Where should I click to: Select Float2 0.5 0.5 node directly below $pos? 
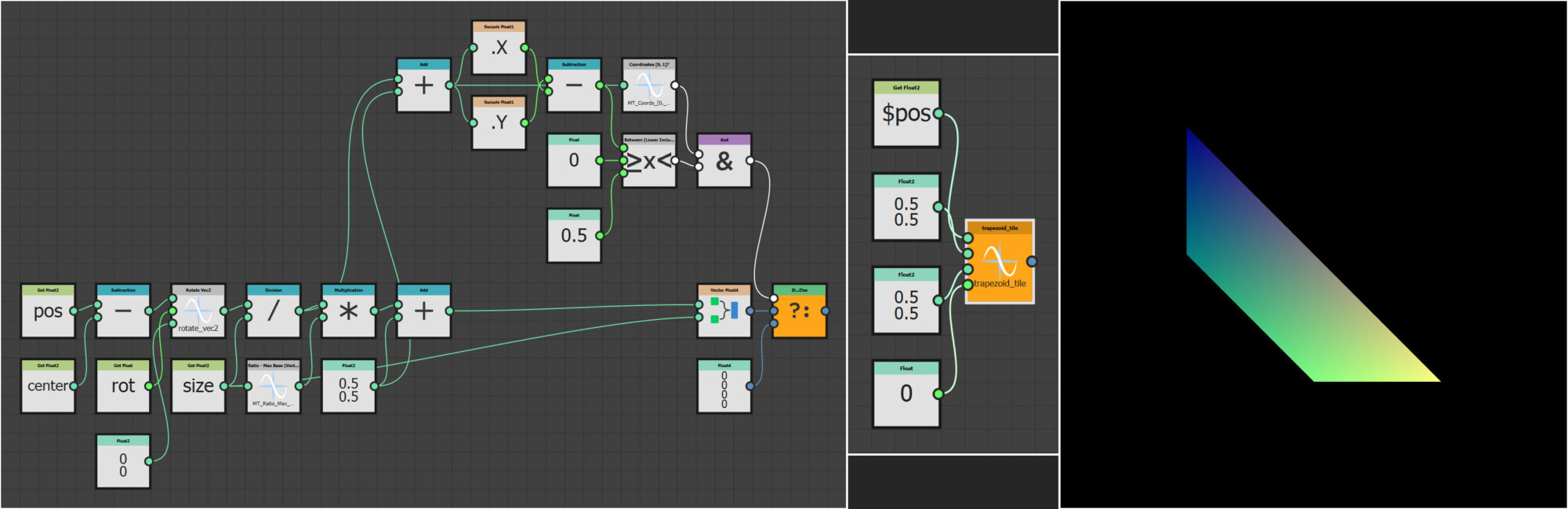tap(906, 207)
